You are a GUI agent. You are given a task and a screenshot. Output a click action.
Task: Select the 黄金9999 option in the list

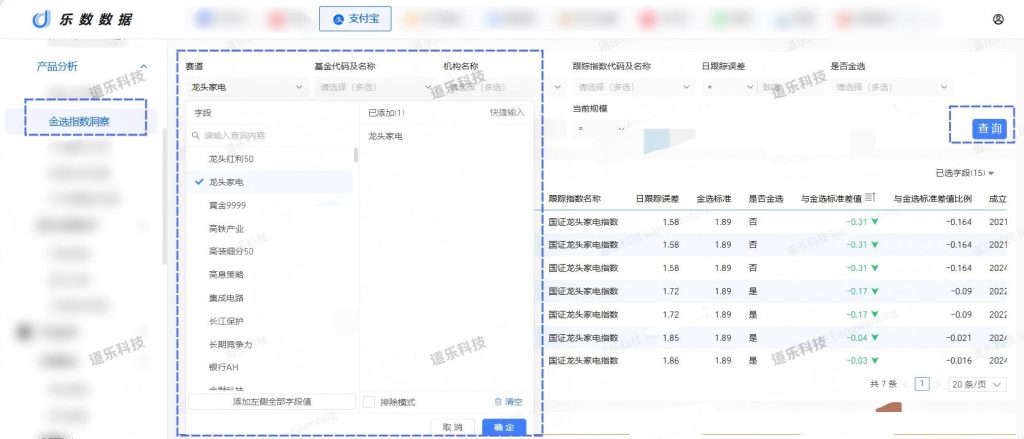[227, 205]
